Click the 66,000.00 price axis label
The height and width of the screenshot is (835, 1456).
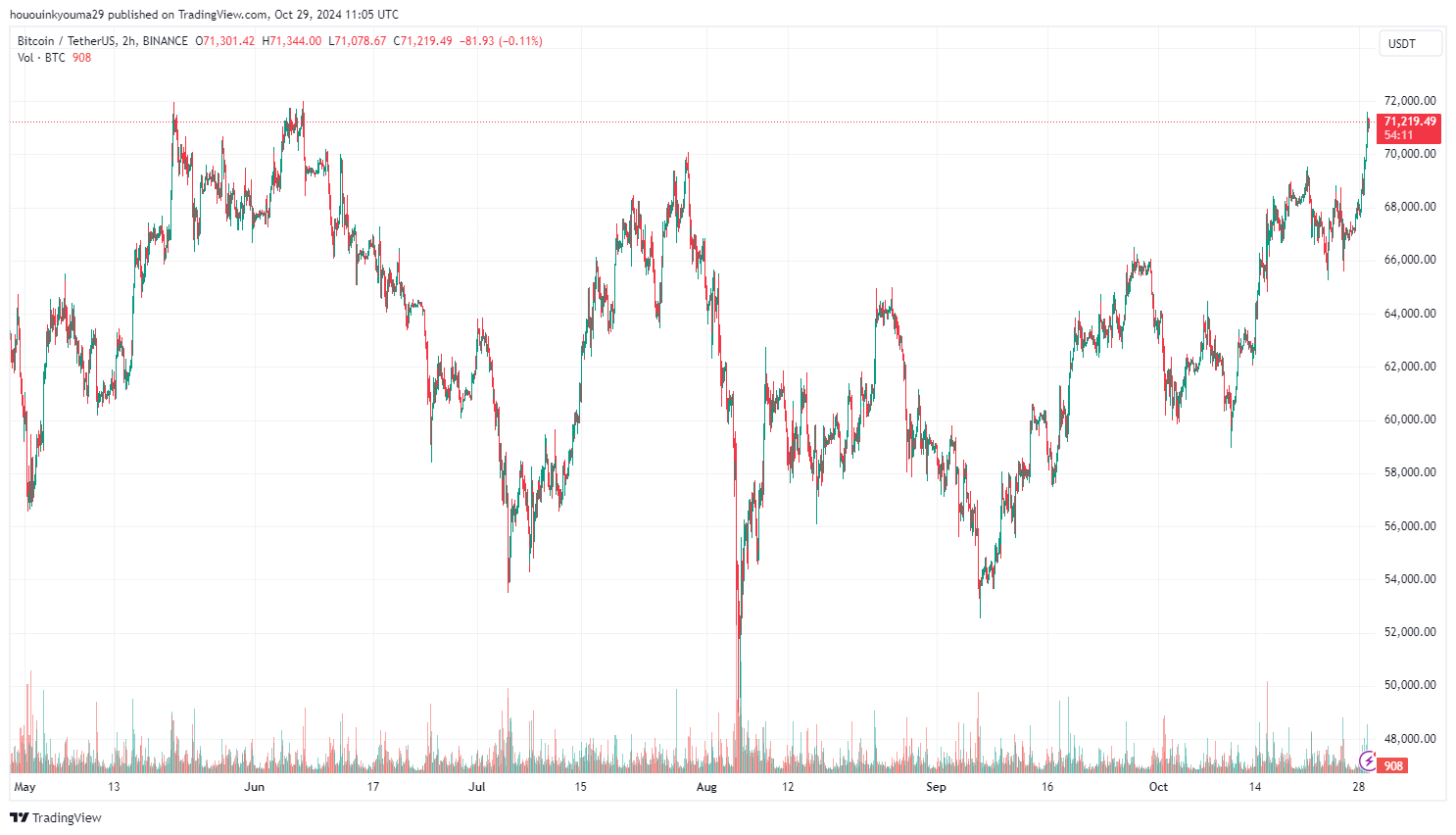1410,260
